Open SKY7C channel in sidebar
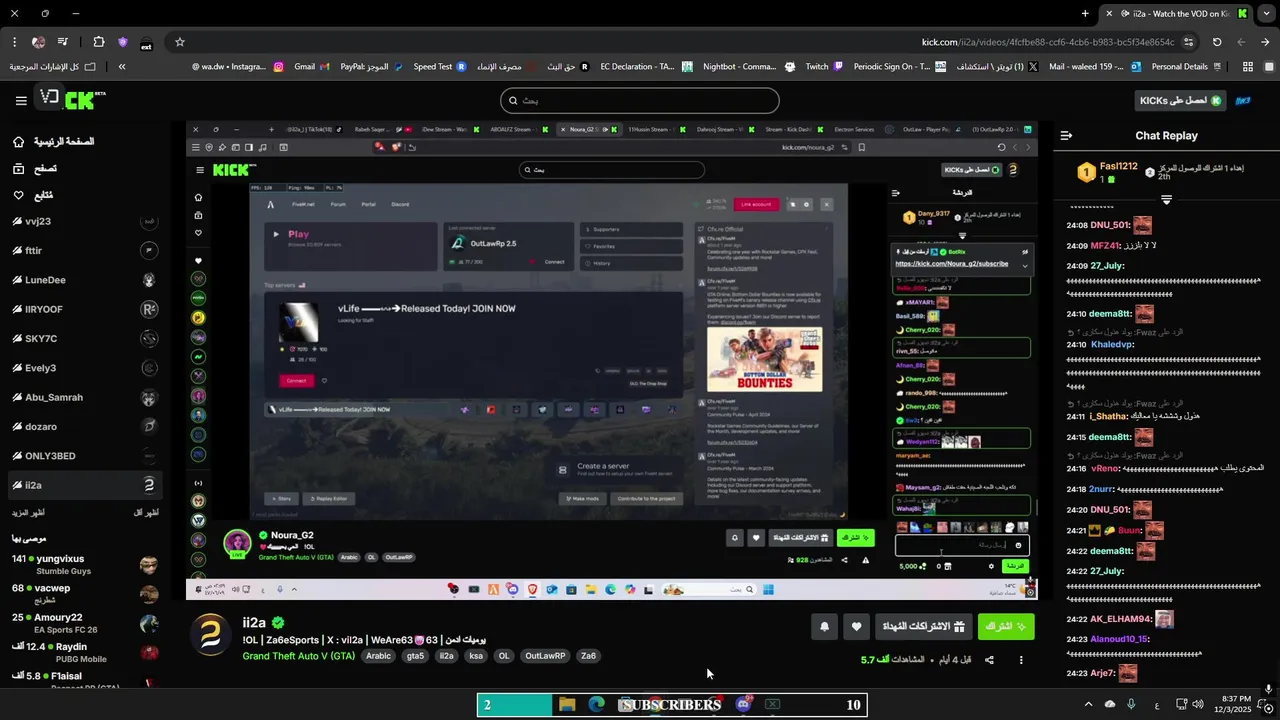 [x=84, y=338]
